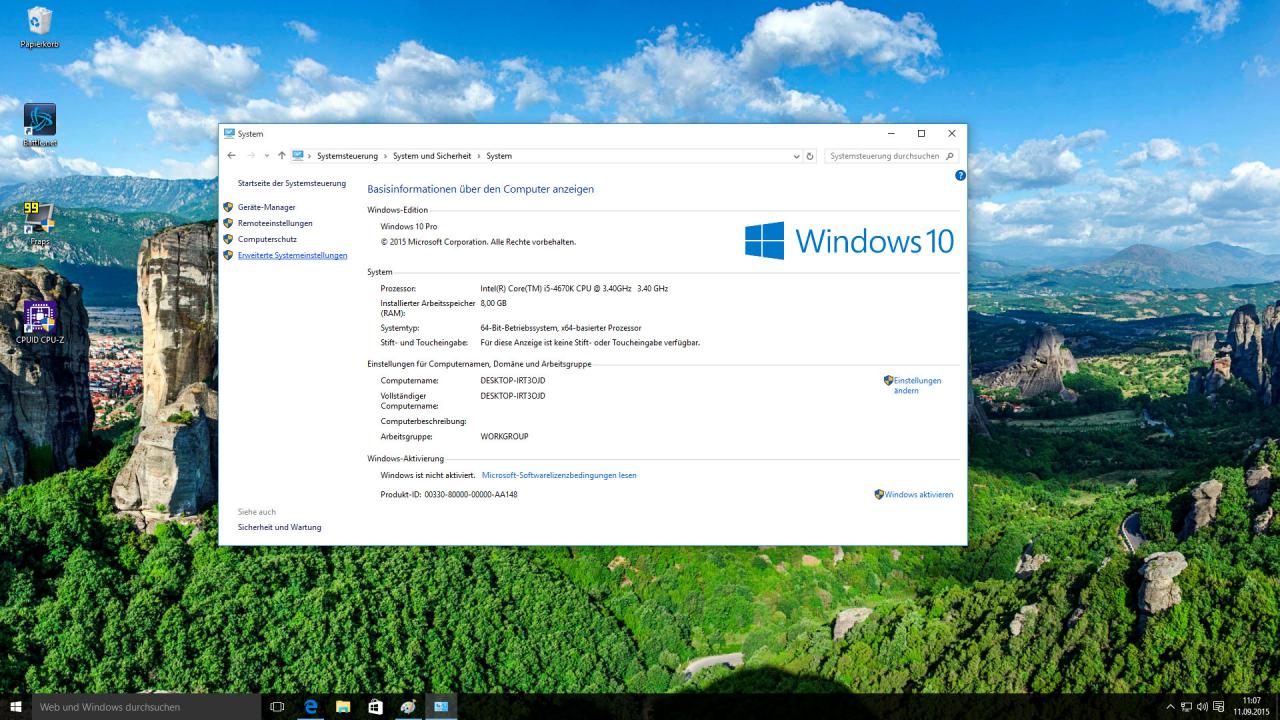Image resolution: width=1280 pixels, height=720 pixels.
Task: Click the search magnifier icon
Action: click(950, 156)
